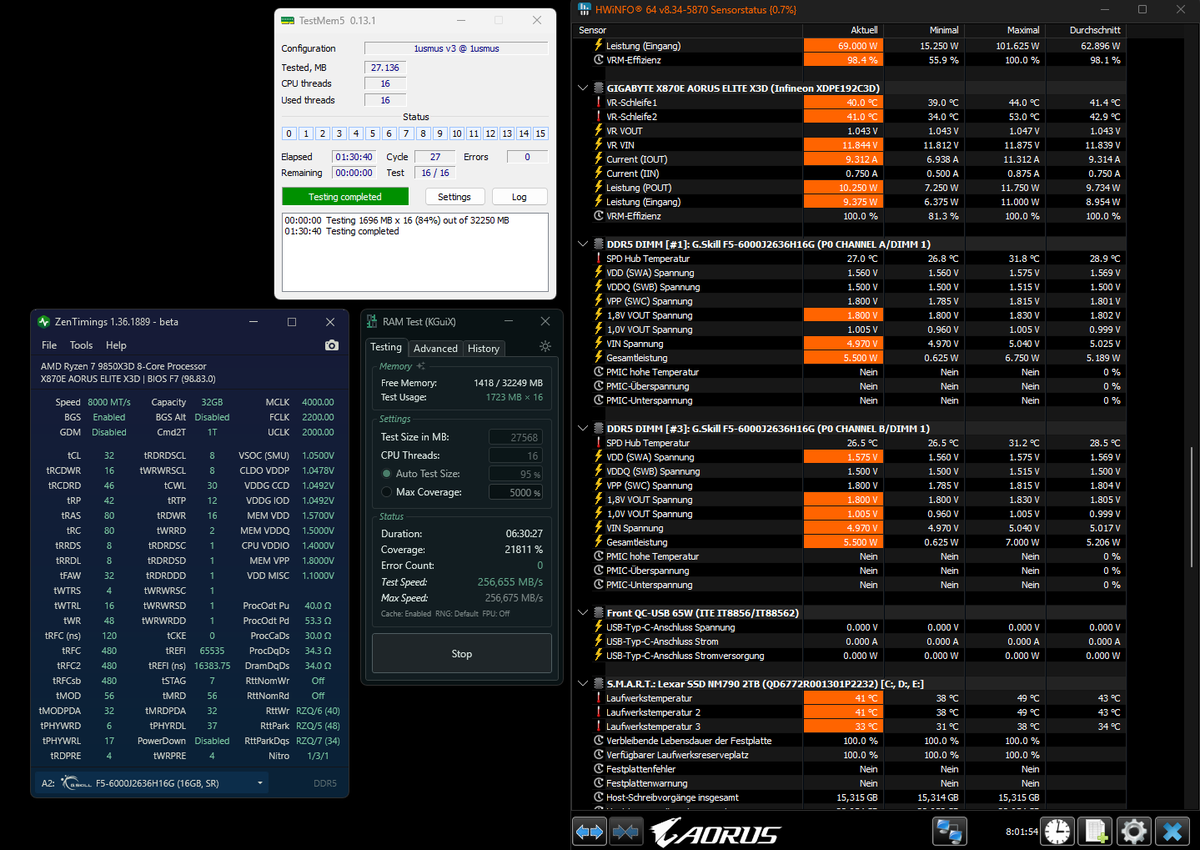The width and height of the screenshot is (1200, 850).
Task: Click icon beside PMIC hohe Temperatur under DIMM [#3]
Action: click(599, 556)
